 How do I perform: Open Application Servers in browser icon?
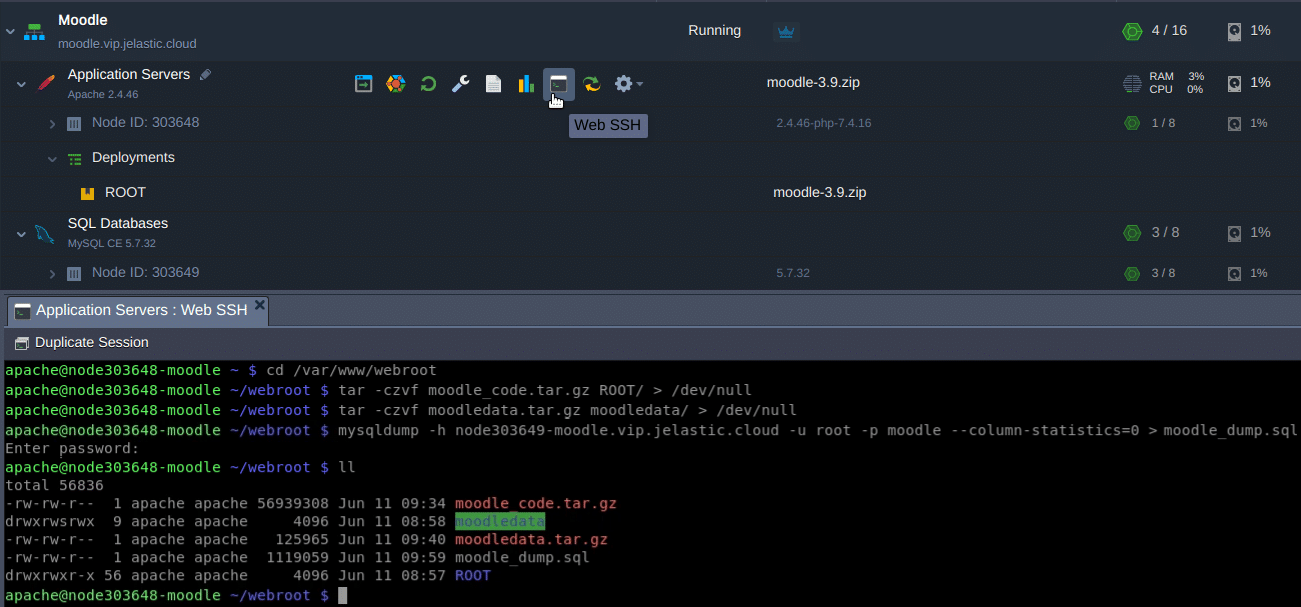[x=364, y=84]
